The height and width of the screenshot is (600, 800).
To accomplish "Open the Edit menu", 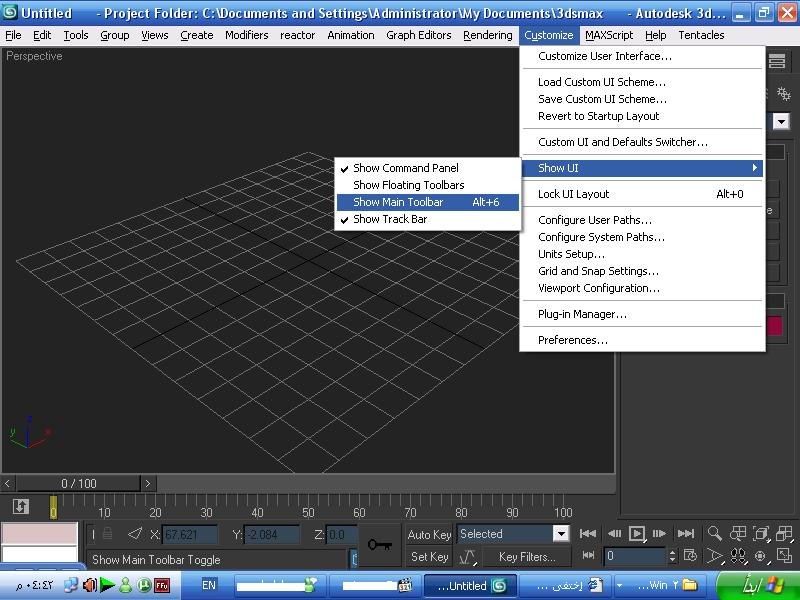I will pyautogui.click(x=42, y=35).
